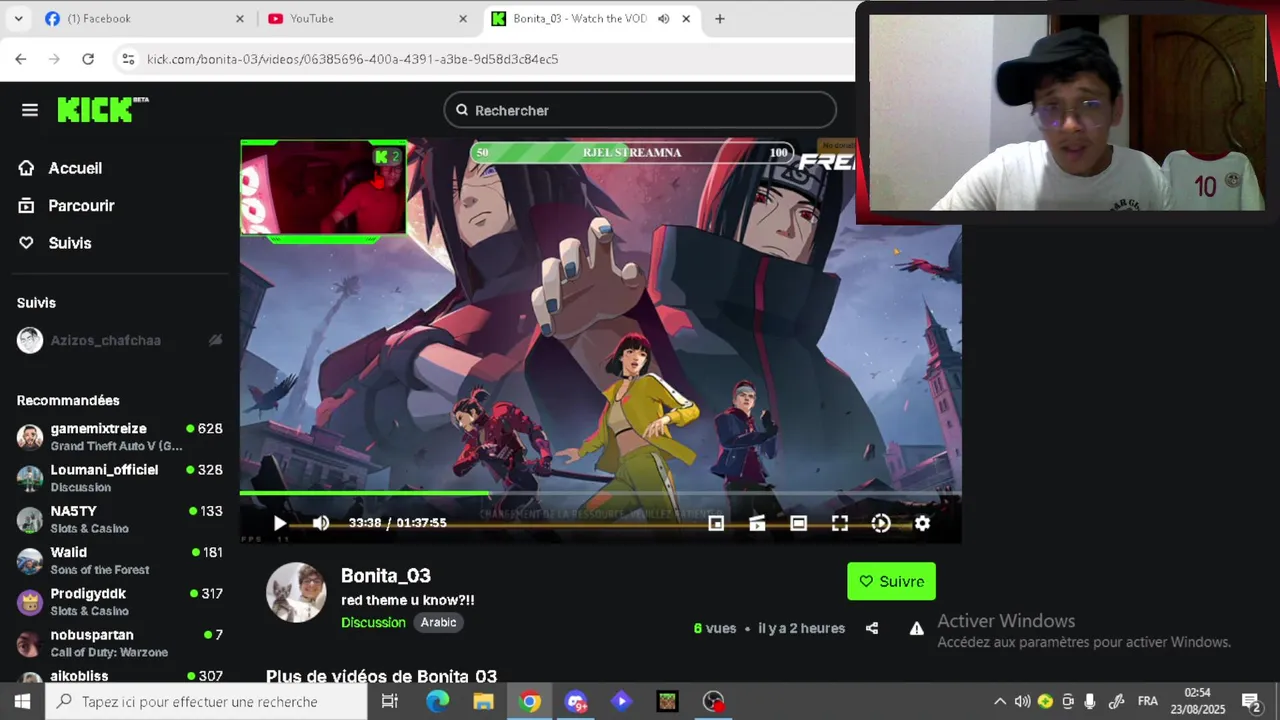Open File Explorer from taskbar
The image size is (1280, 720).
pyautogui.click(x=484, y=701)
